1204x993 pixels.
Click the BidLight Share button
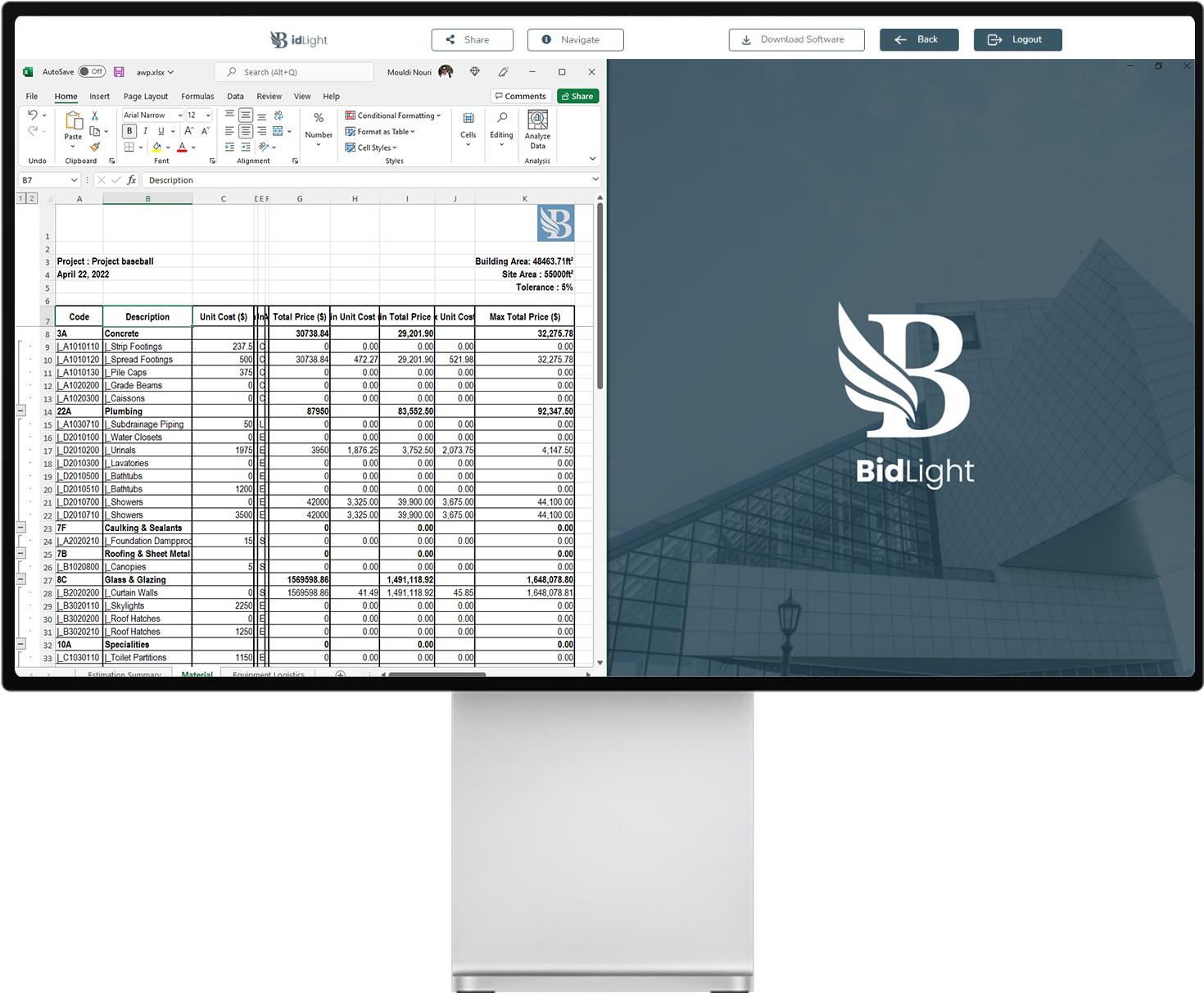pyautogui.click(x=473, y=39)
